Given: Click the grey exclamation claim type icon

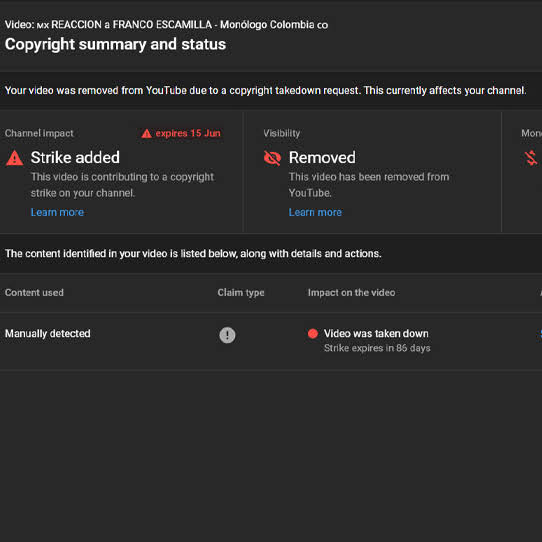Looking at the screenshot, I should 227,335.
